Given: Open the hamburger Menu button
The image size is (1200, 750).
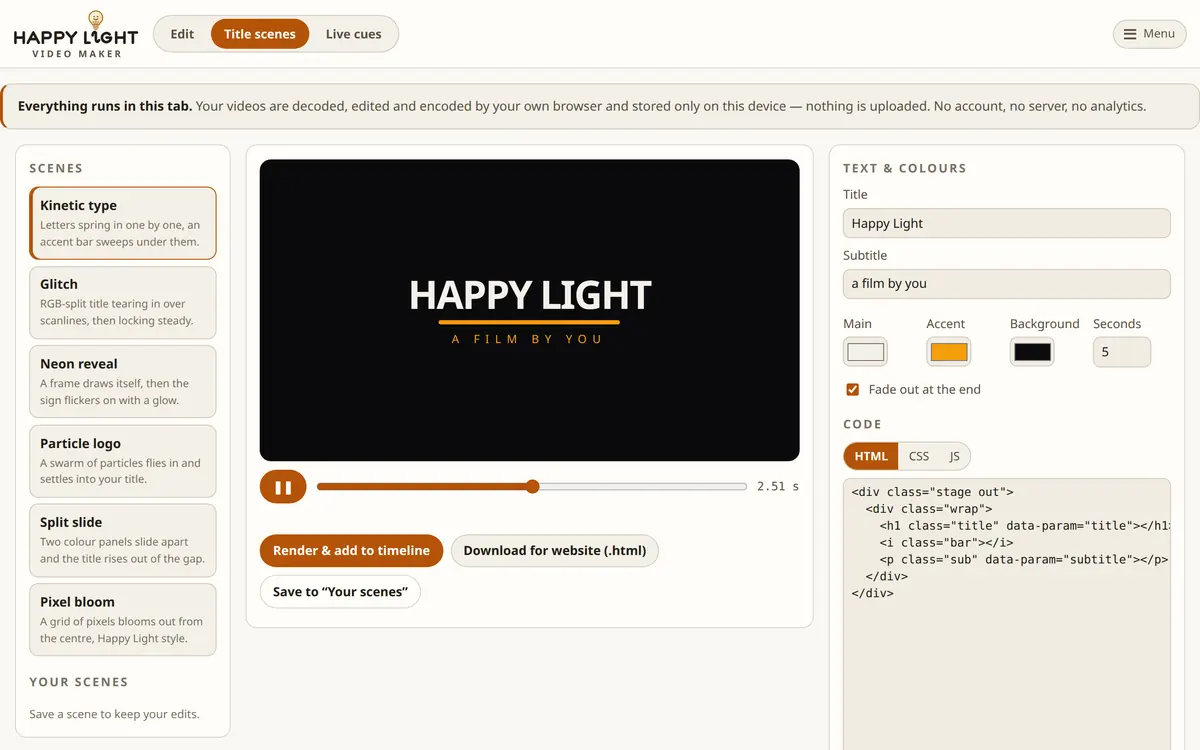Looking at the screenshot, I should click(x=1149, y=34).
